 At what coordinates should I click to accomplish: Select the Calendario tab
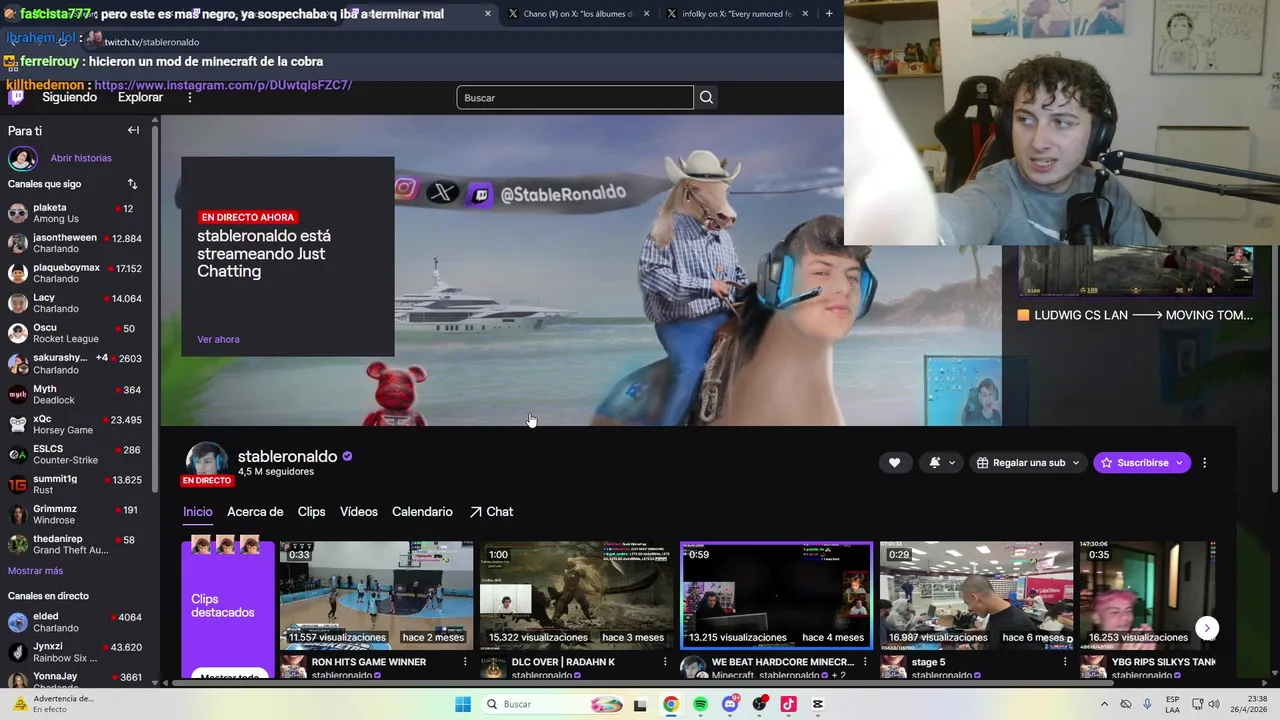422,512
